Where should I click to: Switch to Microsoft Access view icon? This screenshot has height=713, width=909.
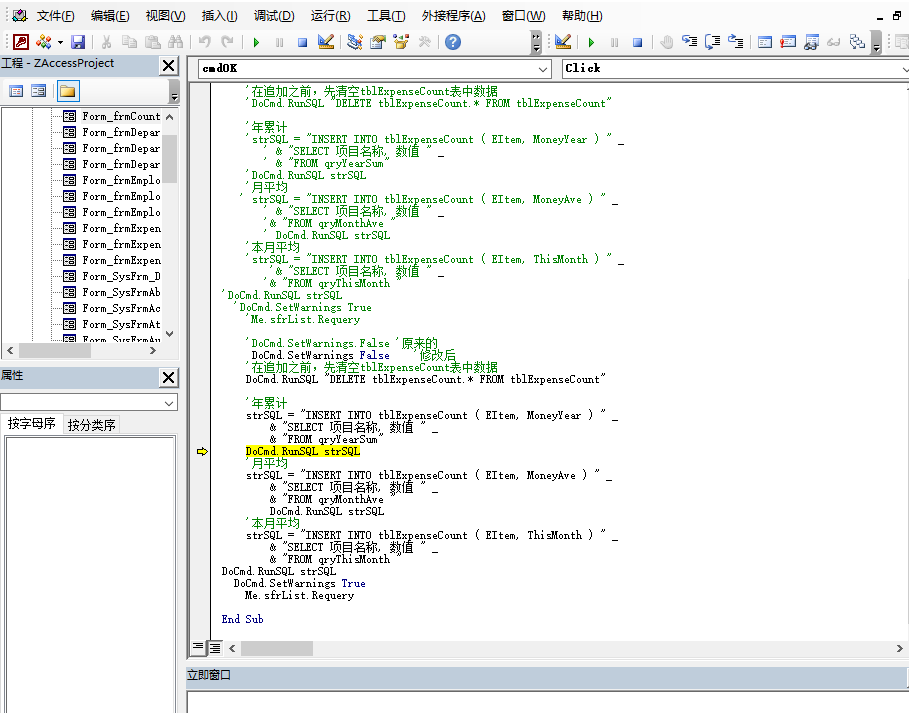click(21, 42)
